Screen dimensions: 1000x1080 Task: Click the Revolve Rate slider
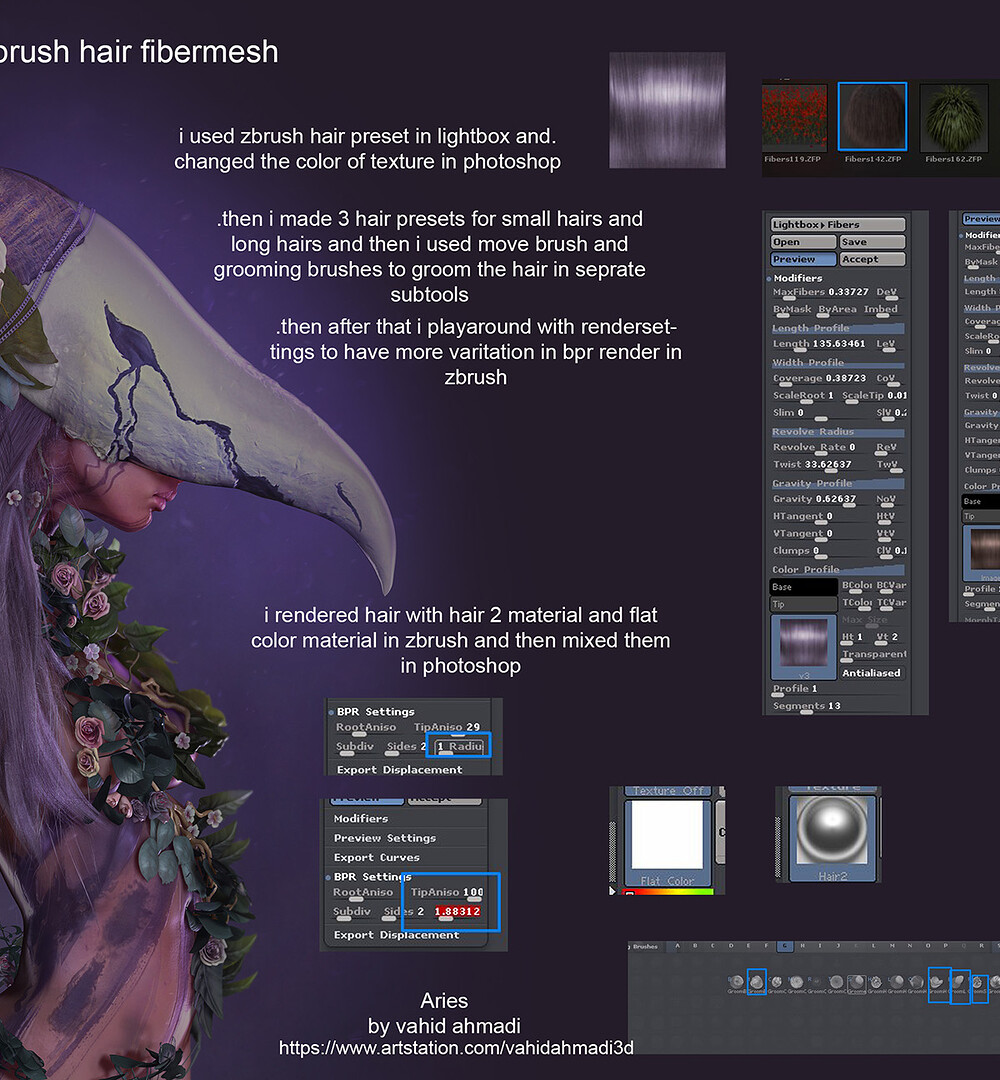click(822, 448)
